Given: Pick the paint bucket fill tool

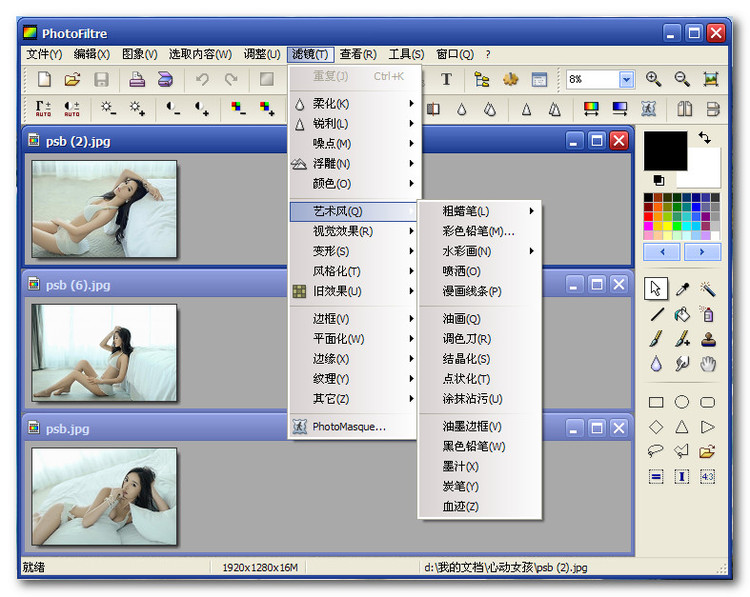Looking at the screenshot, I should tap(682, 315).
